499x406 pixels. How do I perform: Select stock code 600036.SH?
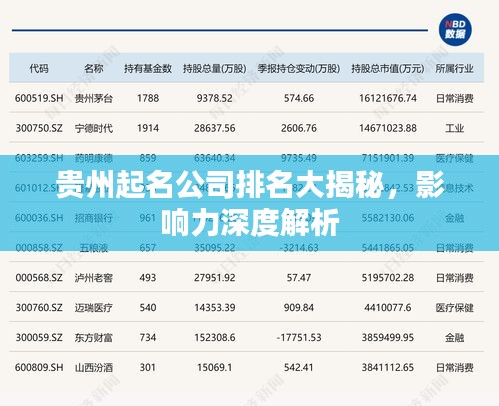tap(39, 218)
